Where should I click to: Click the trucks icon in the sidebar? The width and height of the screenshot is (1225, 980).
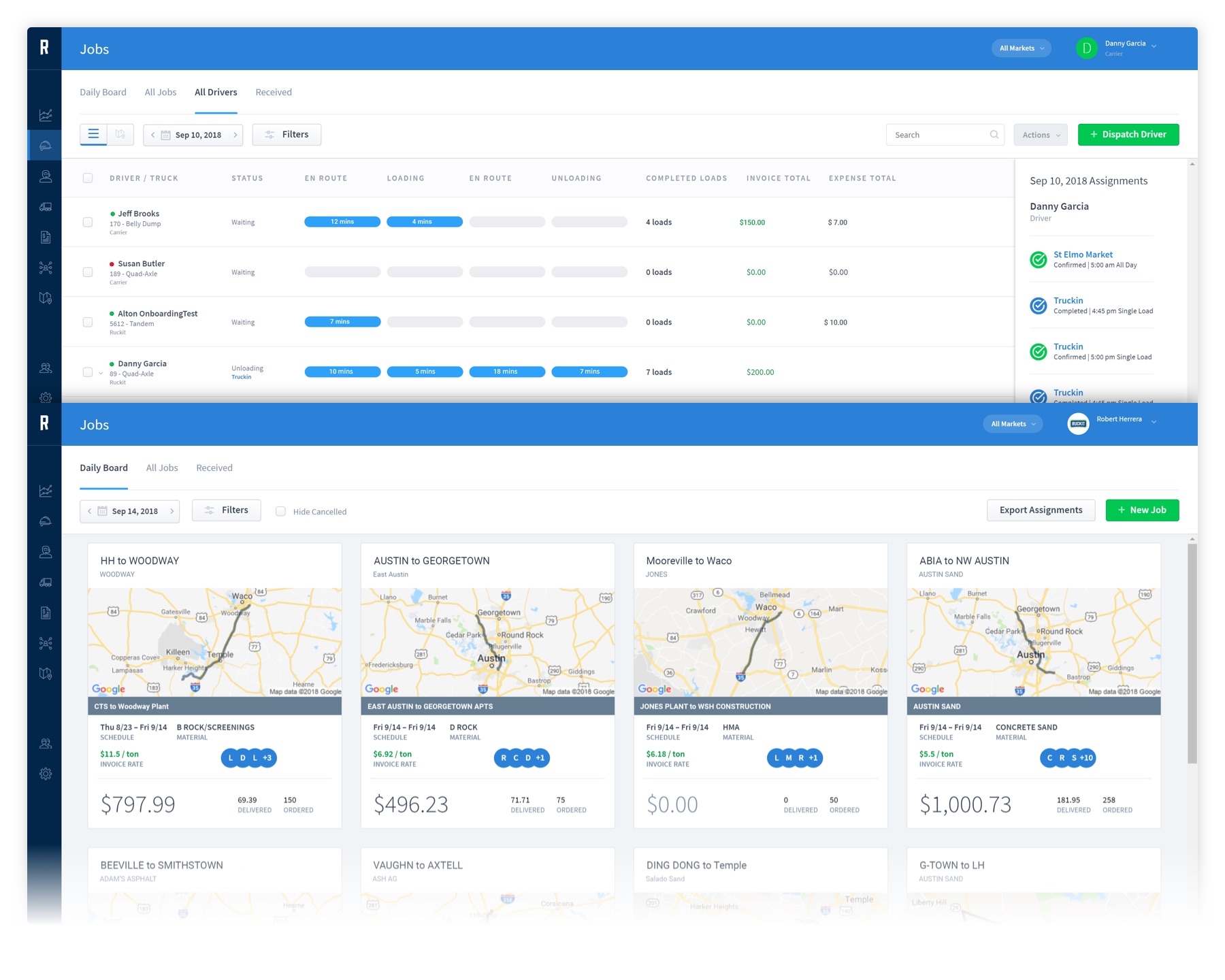(45, 206)
